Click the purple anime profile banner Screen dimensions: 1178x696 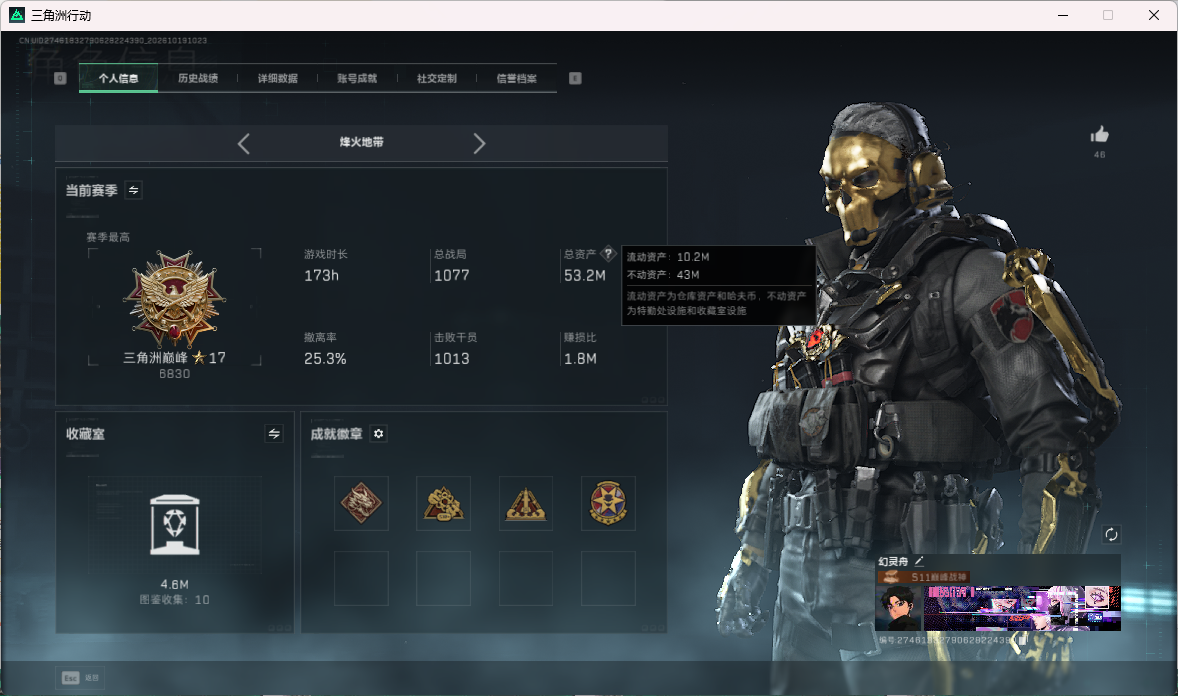tap(1022, 608)
